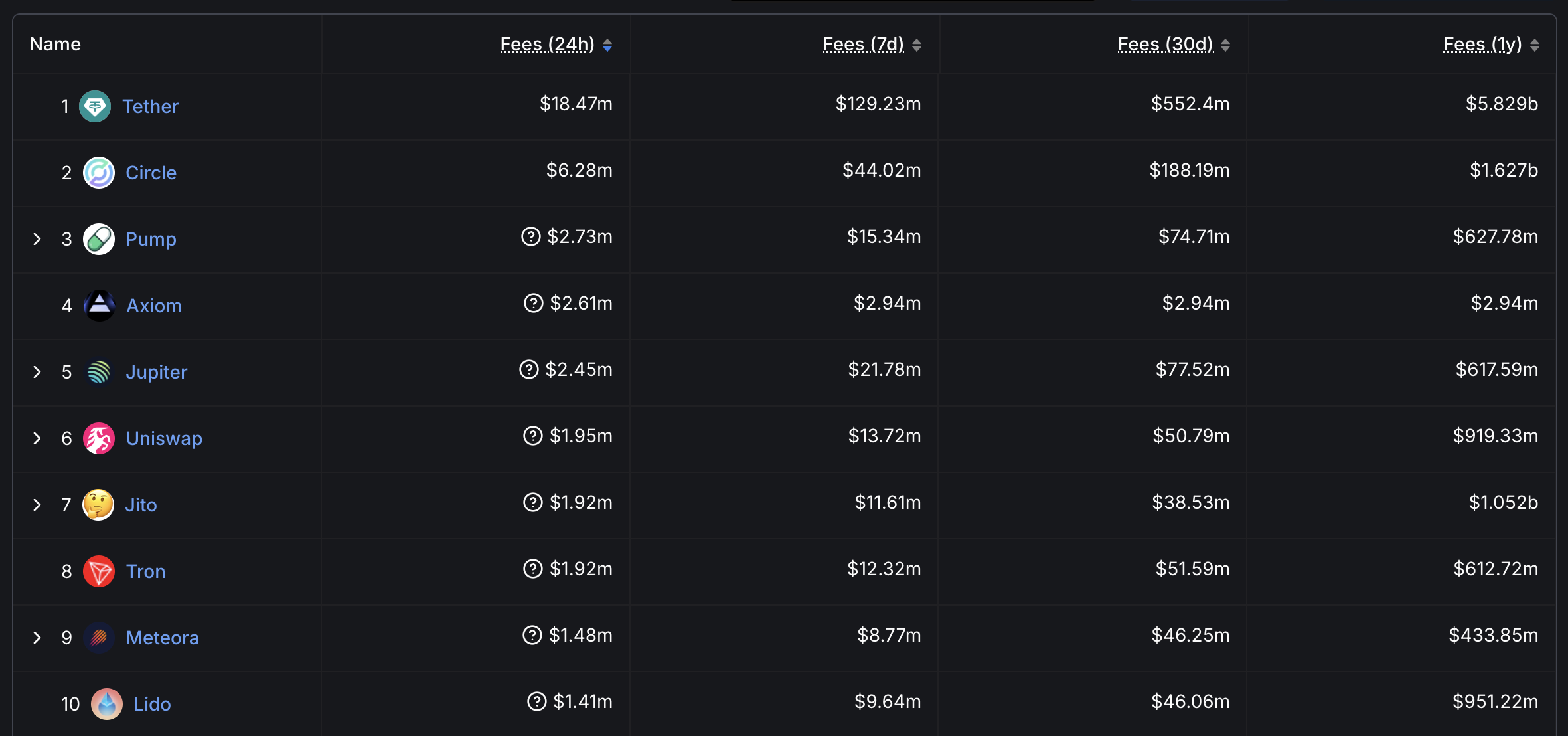This screenshot has width=1568, height=736.
Task: Click the question mark icon beside Lido's $1.41m
Action: (536, 701)
